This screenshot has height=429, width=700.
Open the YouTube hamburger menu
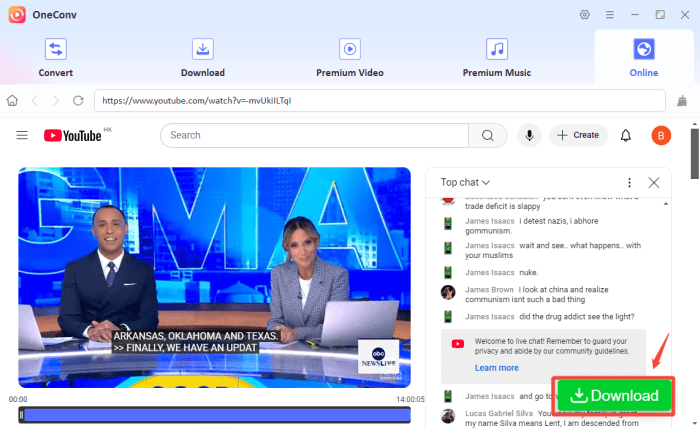[x=22, y=135]
